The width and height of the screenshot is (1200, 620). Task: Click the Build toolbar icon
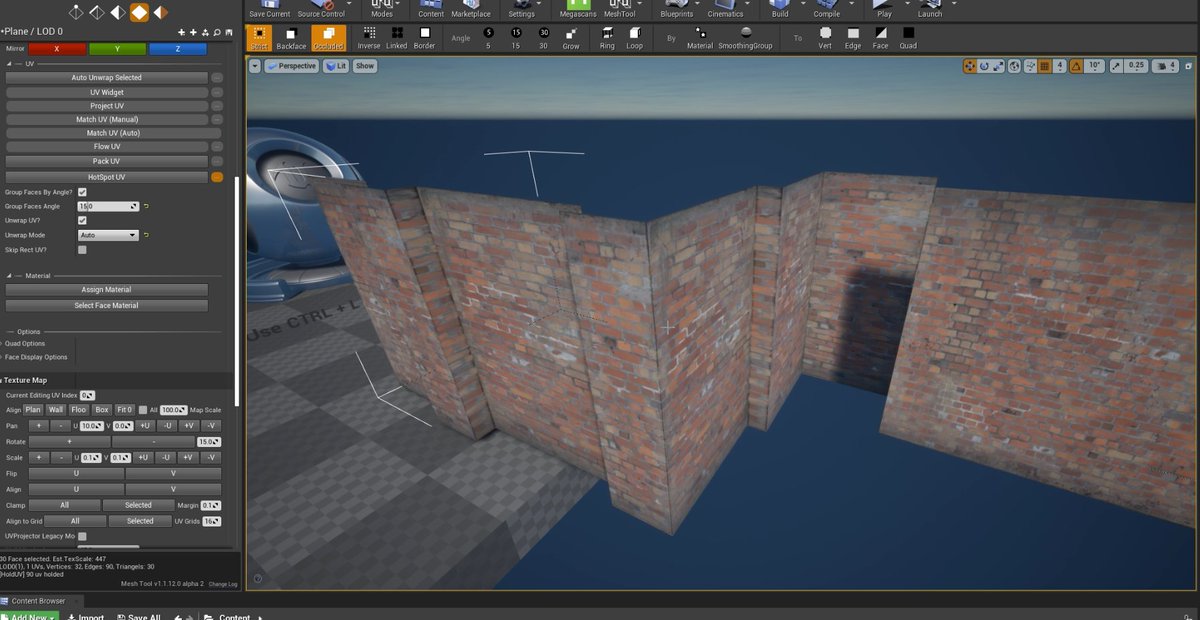tap(780, 9)
